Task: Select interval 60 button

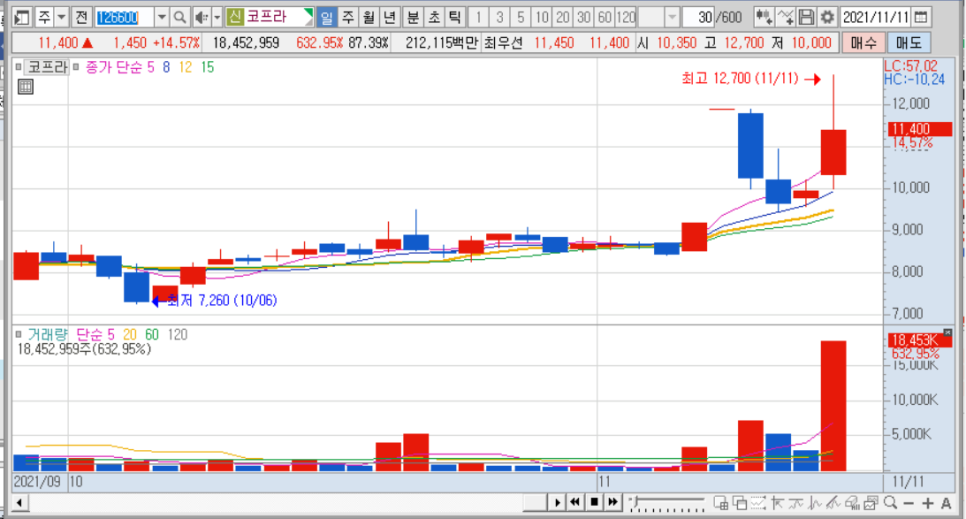Action: 604,17
